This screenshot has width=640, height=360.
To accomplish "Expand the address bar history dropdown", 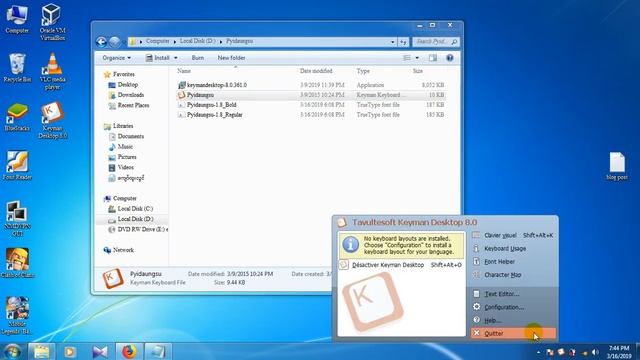I will click(392, 42).
